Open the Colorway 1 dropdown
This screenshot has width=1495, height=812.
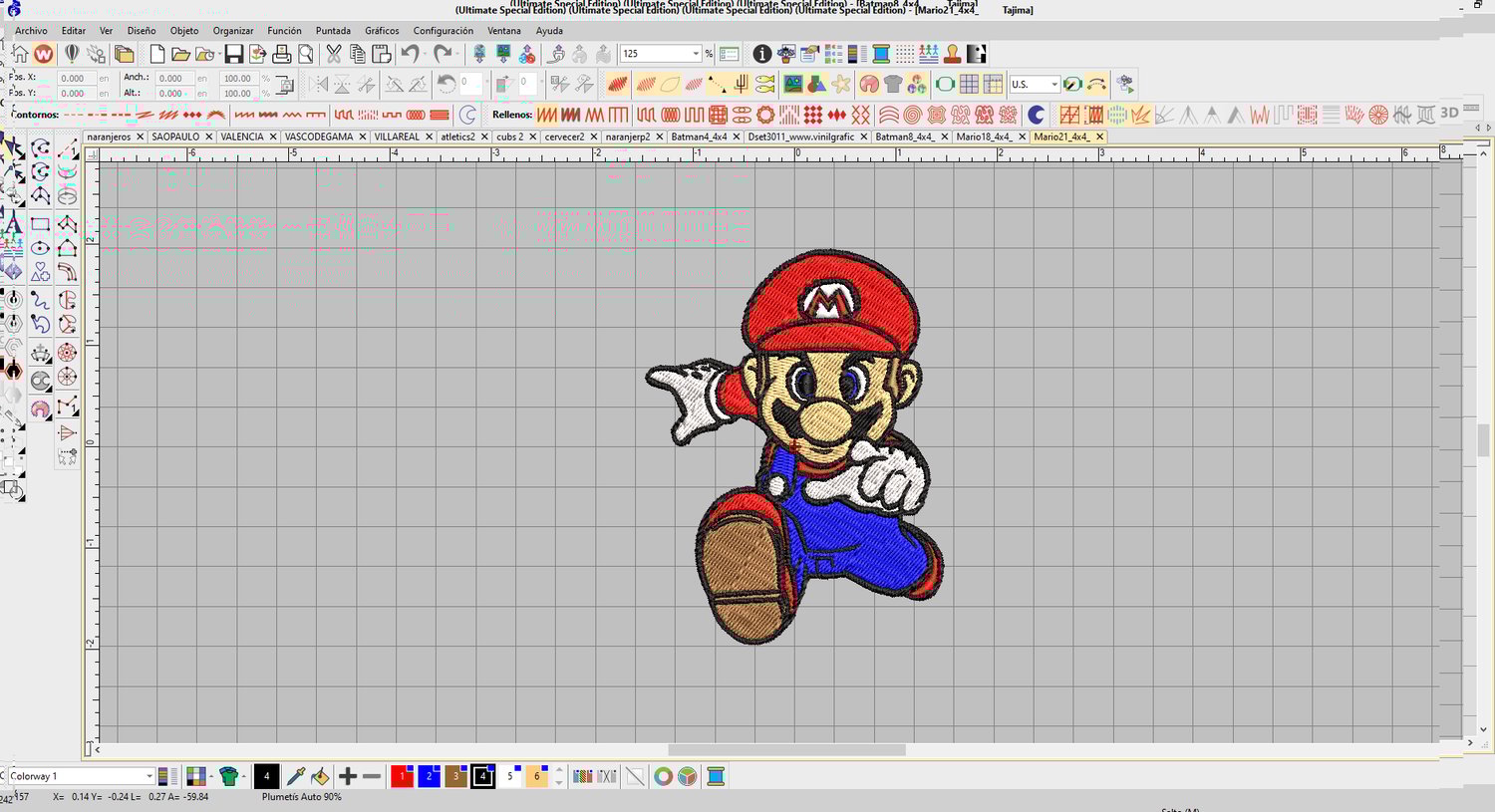[x=149, y=776]
